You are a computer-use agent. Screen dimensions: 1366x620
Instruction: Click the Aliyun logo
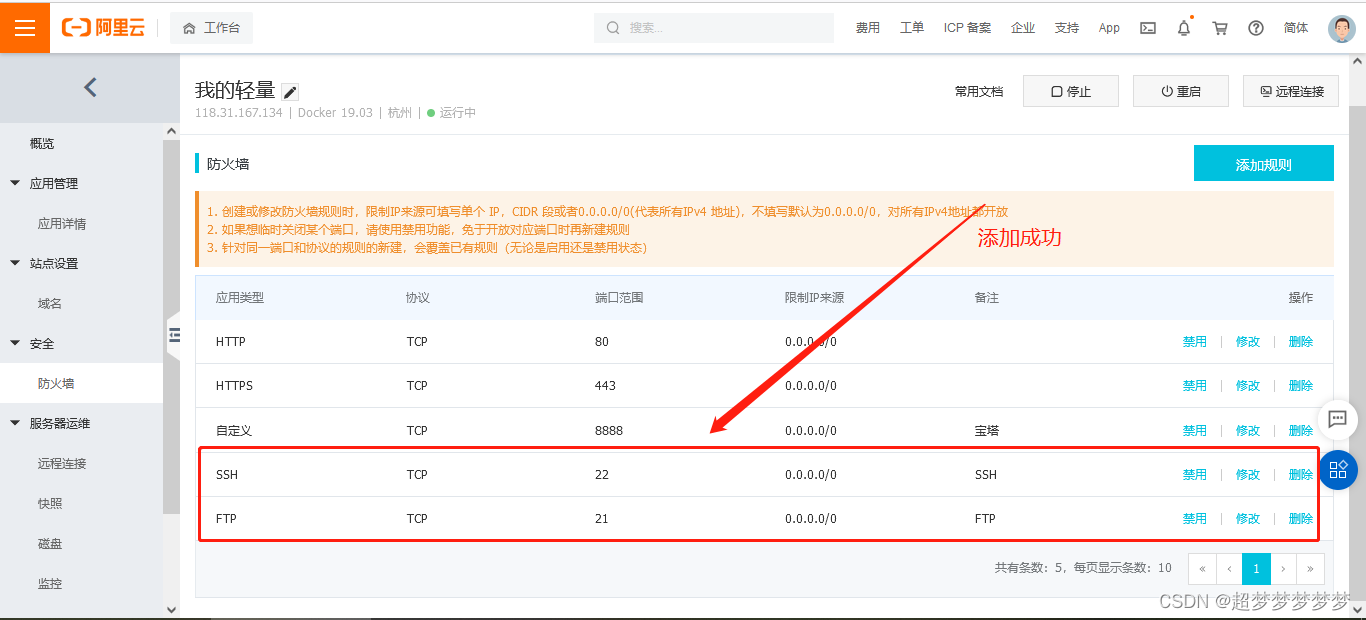[x=103, y=28]
